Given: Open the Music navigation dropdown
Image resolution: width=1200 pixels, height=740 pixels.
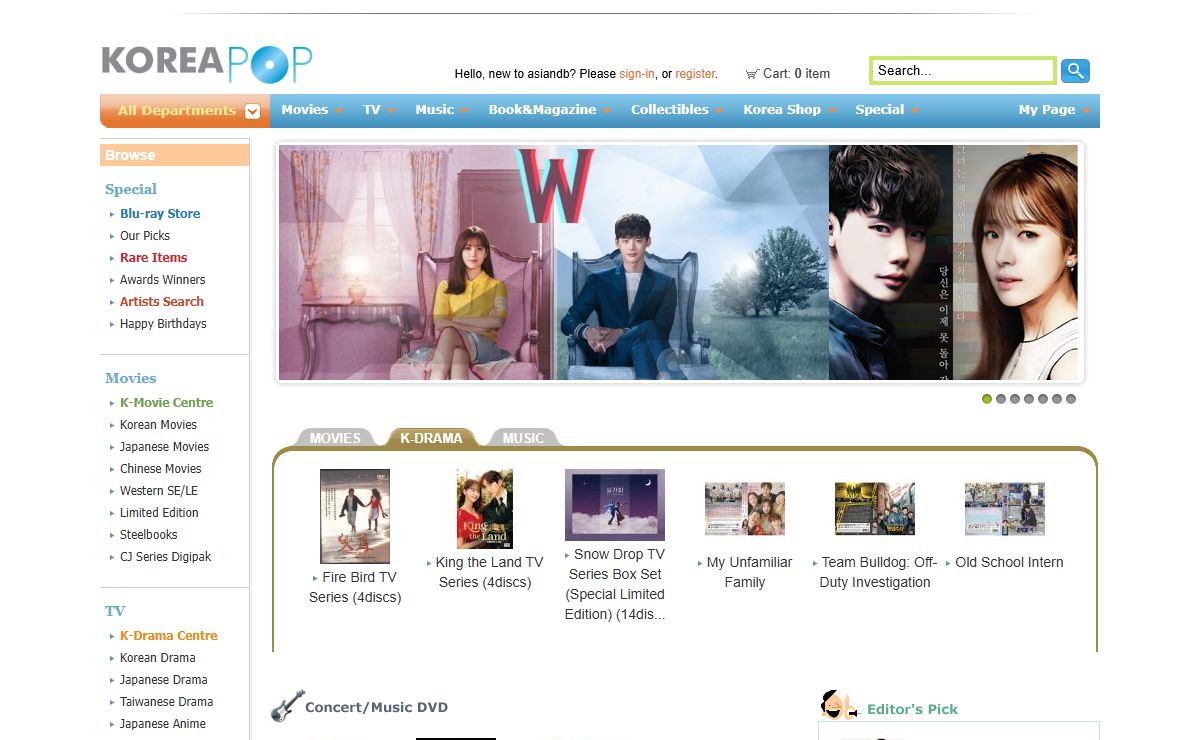Looking at the screenshot, I should coord(442,110).
